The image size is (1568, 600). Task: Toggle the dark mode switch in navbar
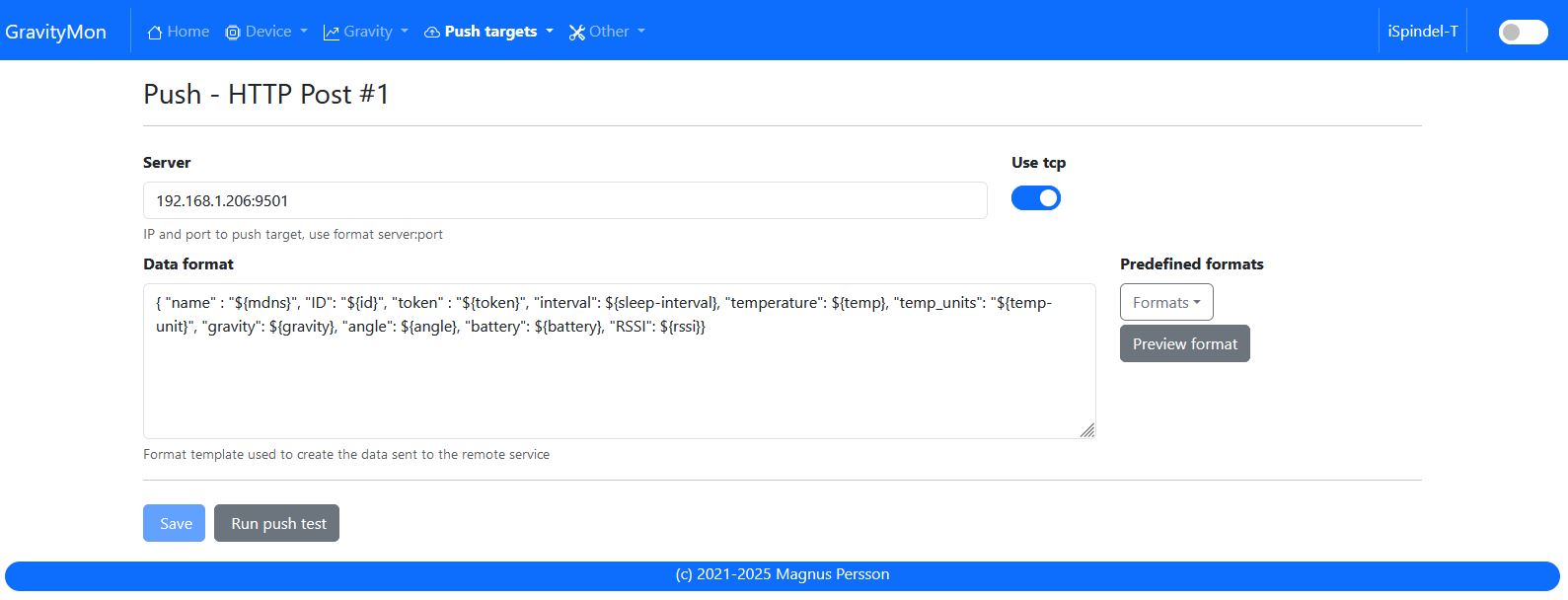click(x=1523, y=33)
